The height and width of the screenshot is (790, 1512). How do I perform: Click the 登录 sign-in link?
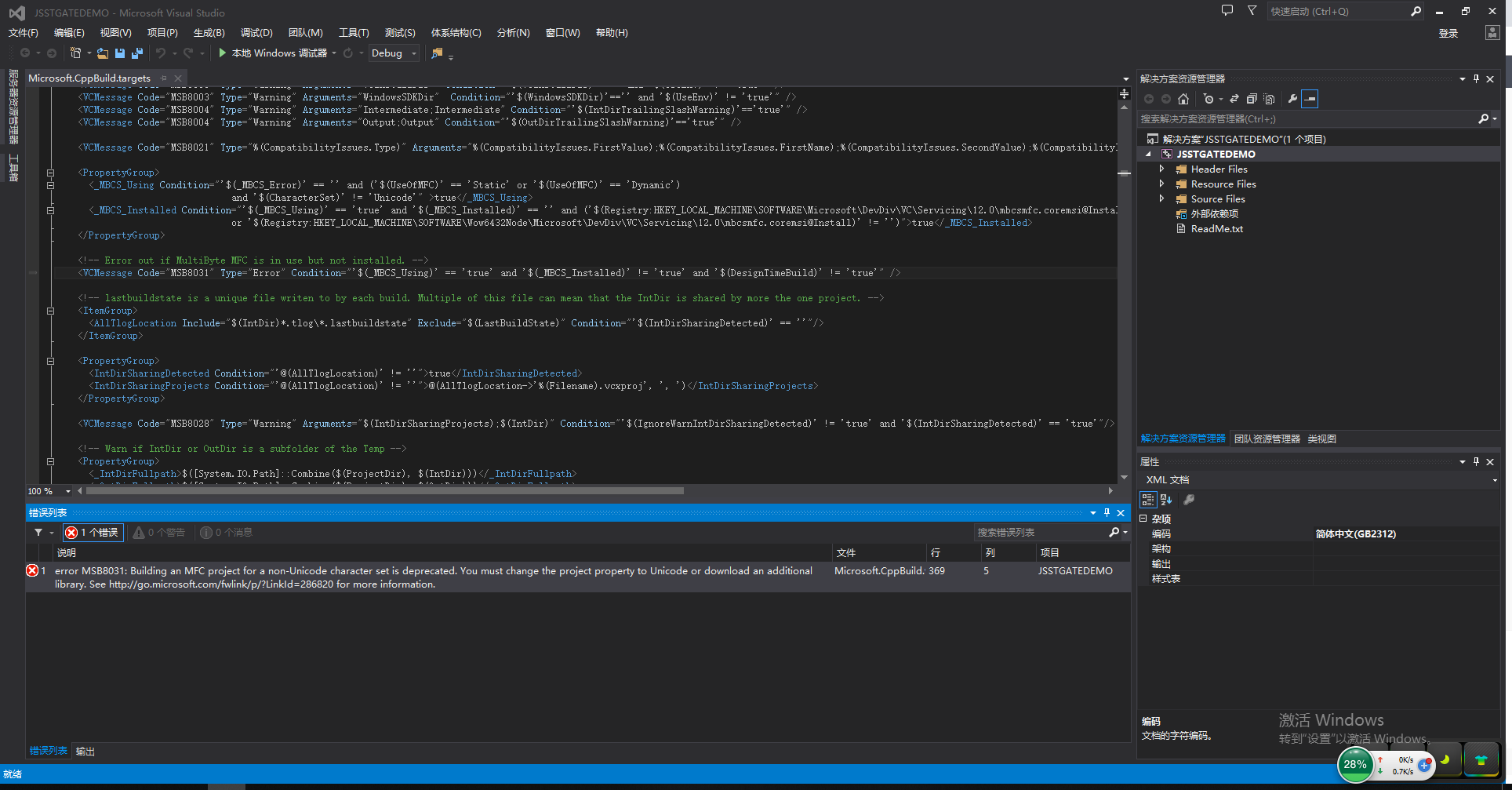click(x=1448, y=33)
